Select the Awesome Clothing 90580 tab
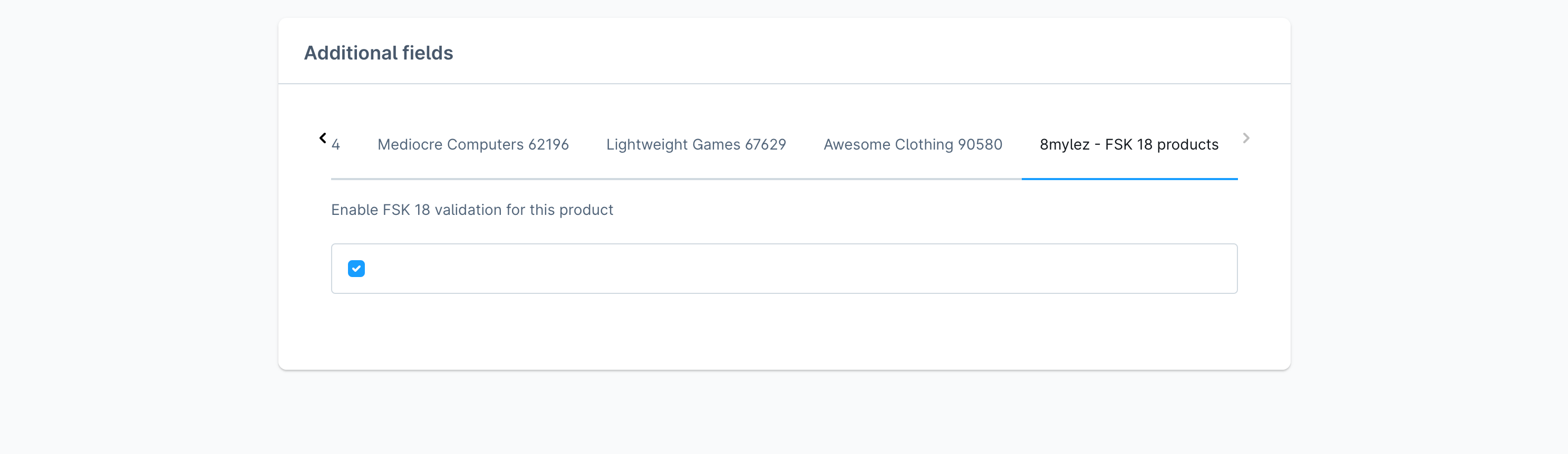1568x454 pixels. 913,145
